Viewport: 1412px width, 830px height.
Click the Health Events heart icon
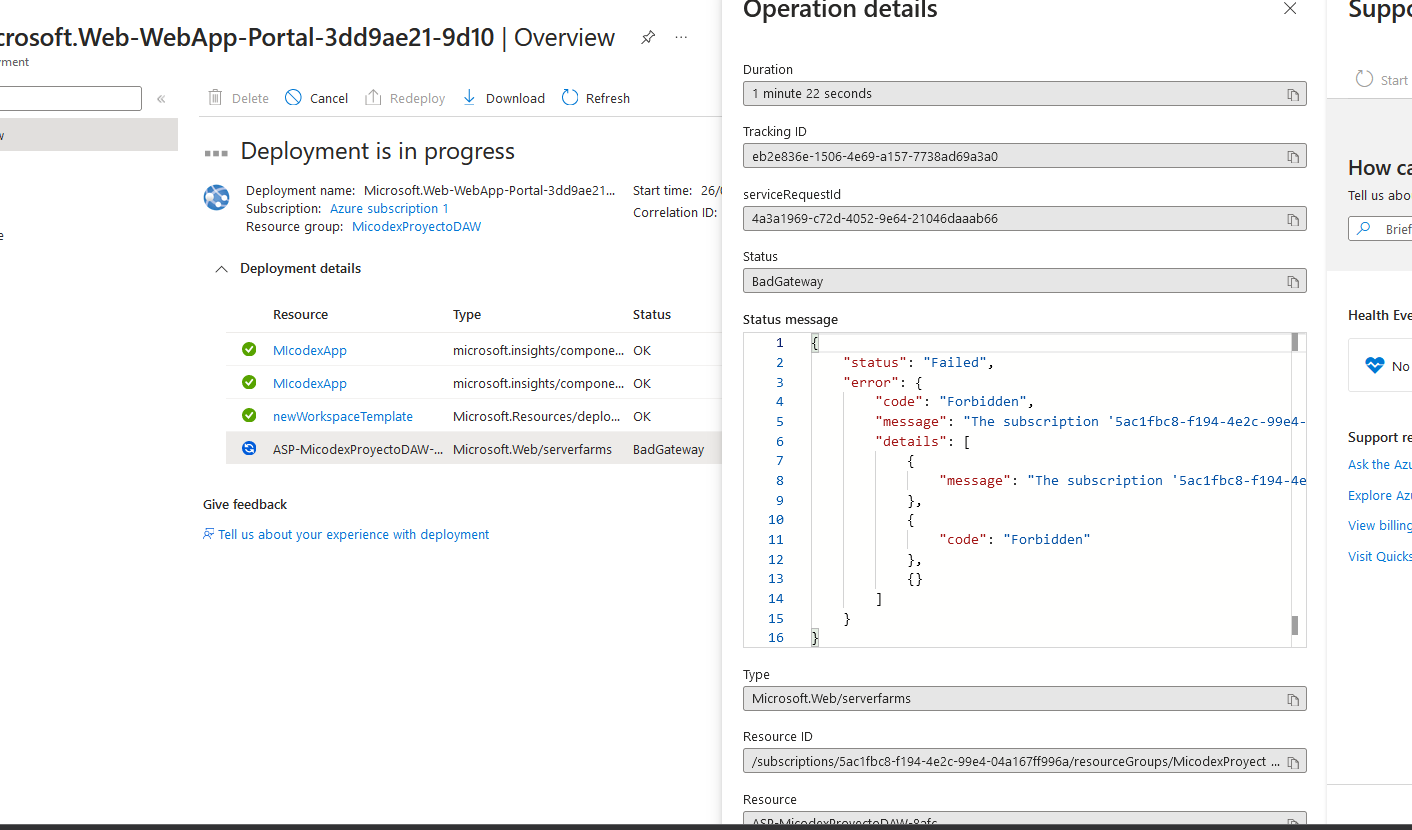(1374, 366)
